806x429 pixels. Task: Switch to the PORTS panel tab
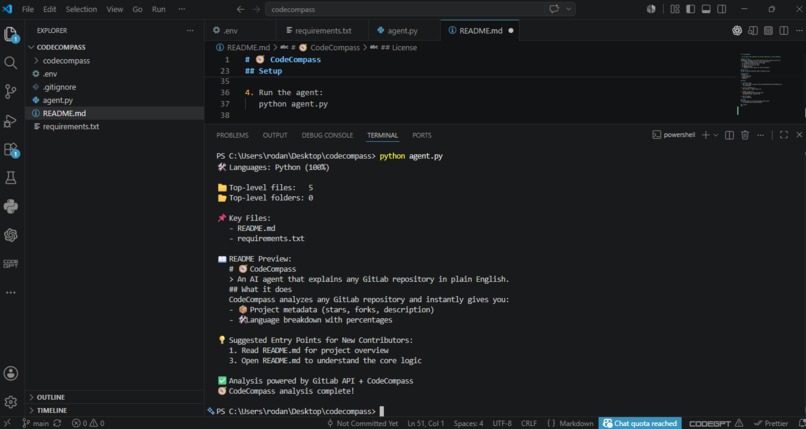(422, 135)
